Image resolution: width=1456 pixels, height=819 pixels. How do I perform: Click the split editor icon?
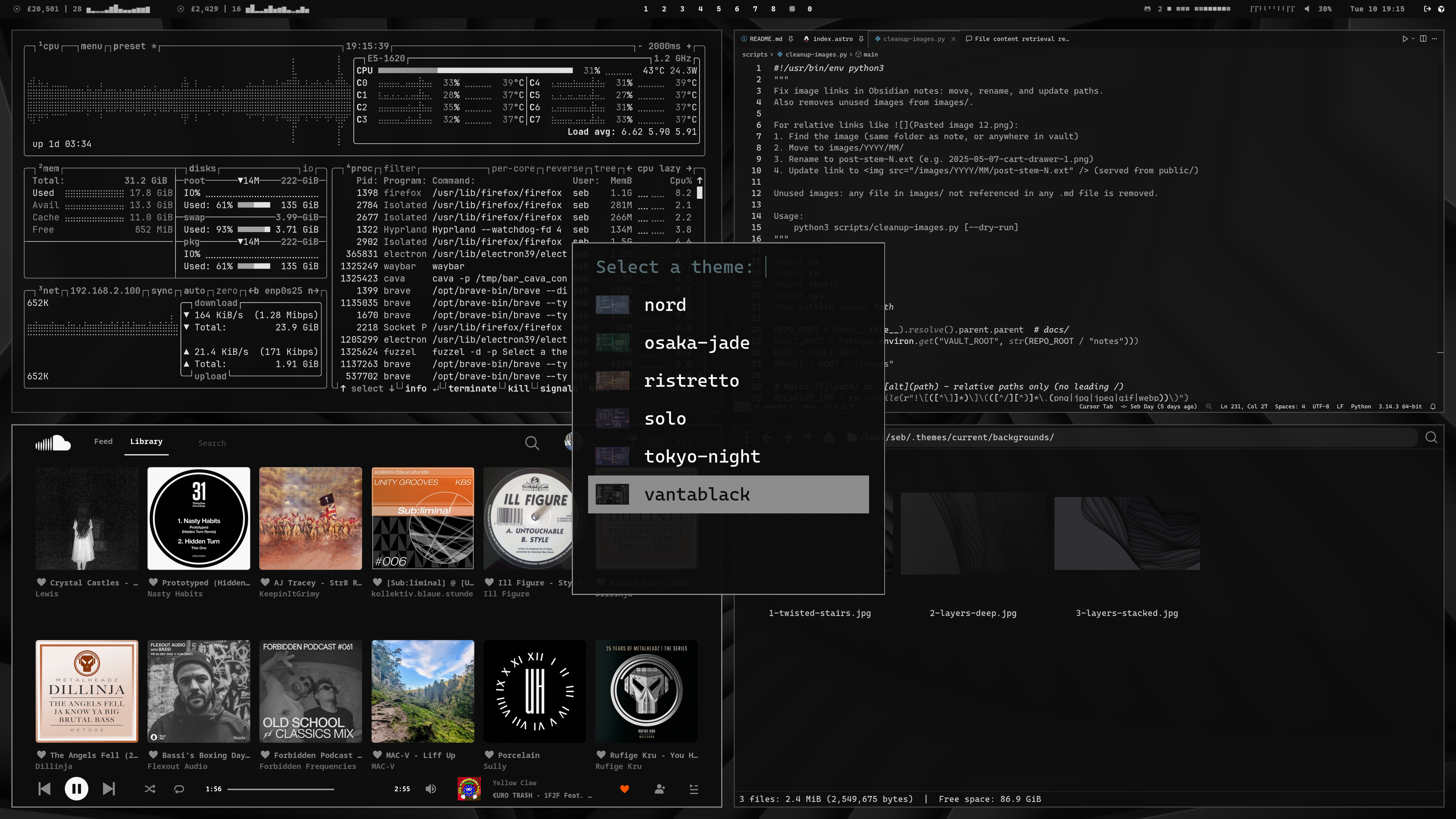point(1423,39)
